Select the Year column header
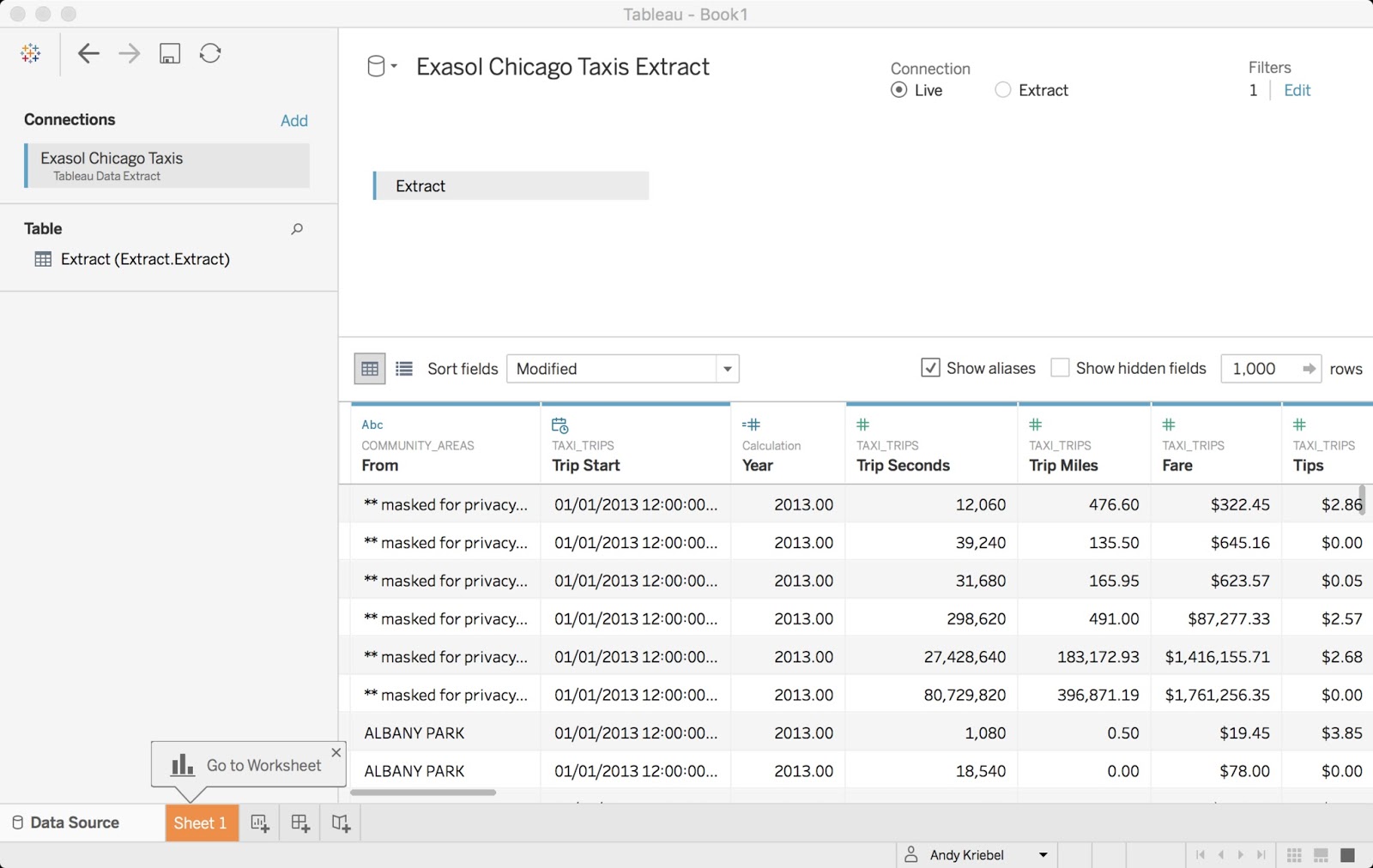1373x868 pixels. pyautogui.click(x=789, y=444)
